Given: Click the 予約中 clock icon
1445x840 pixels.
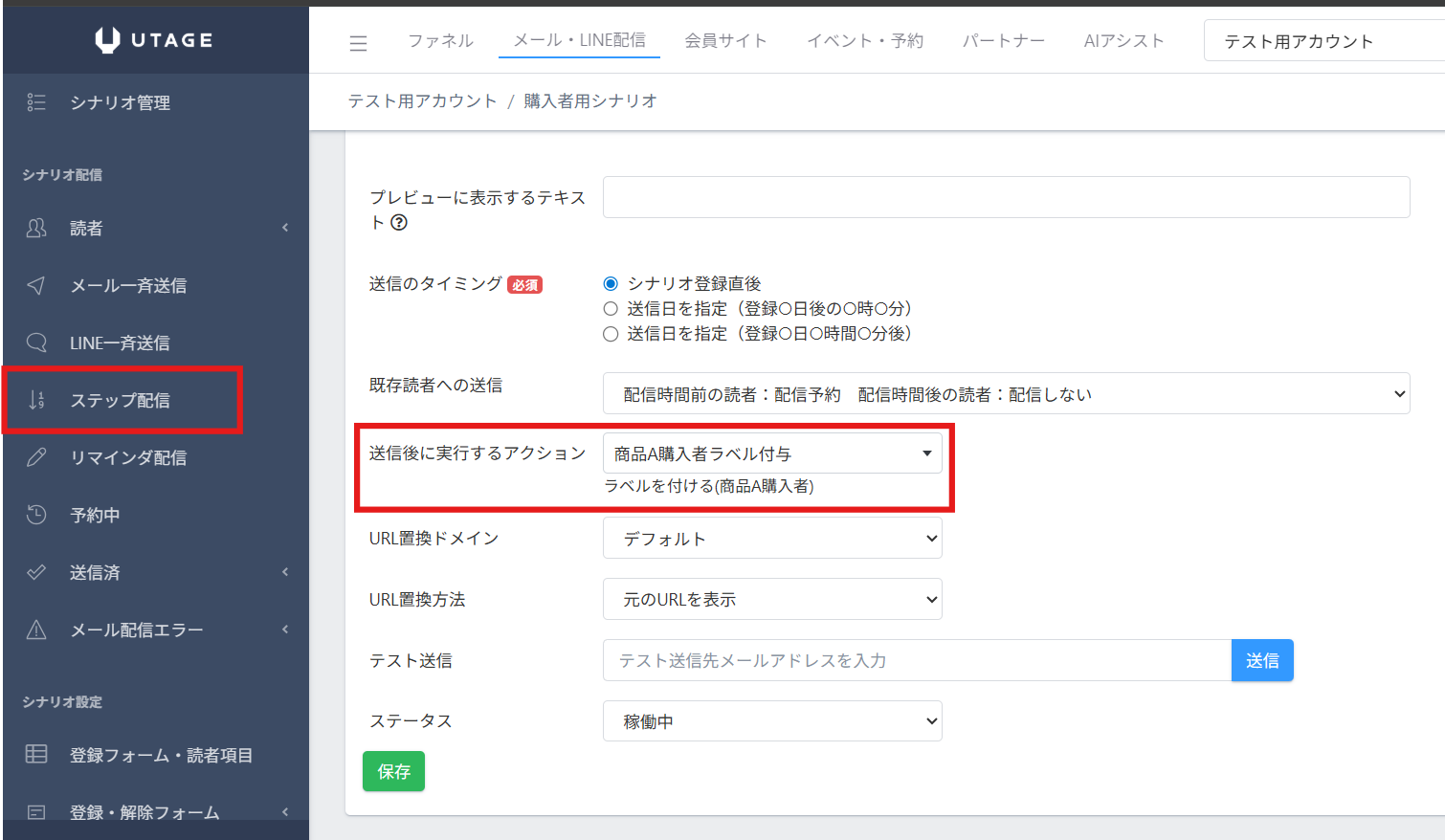Looking at the screenshot, I should click(x=36, y=515).
